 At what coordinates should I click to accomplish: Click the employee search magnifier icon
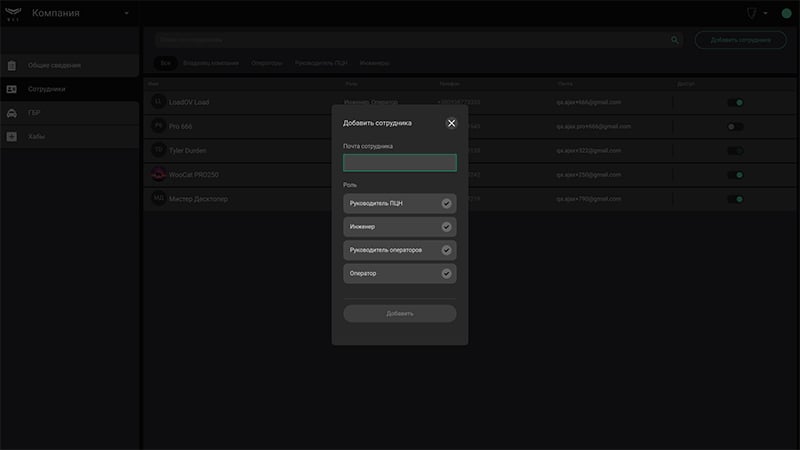tap(674, 39)
